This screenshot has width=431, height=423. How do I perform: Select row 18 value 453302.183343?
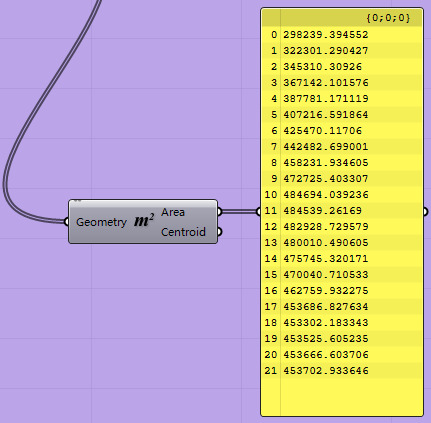[326, 323]
